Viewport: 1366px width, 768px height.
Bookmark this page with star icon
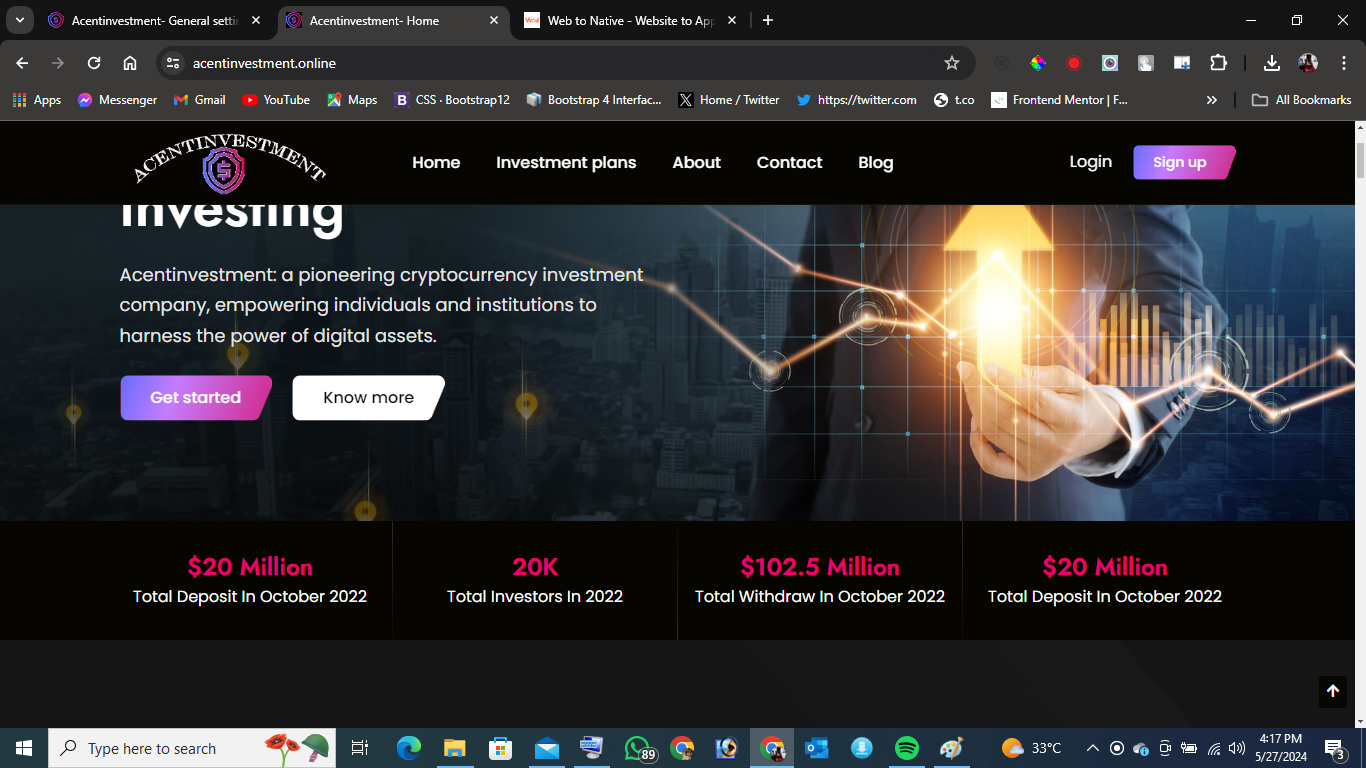951,63
